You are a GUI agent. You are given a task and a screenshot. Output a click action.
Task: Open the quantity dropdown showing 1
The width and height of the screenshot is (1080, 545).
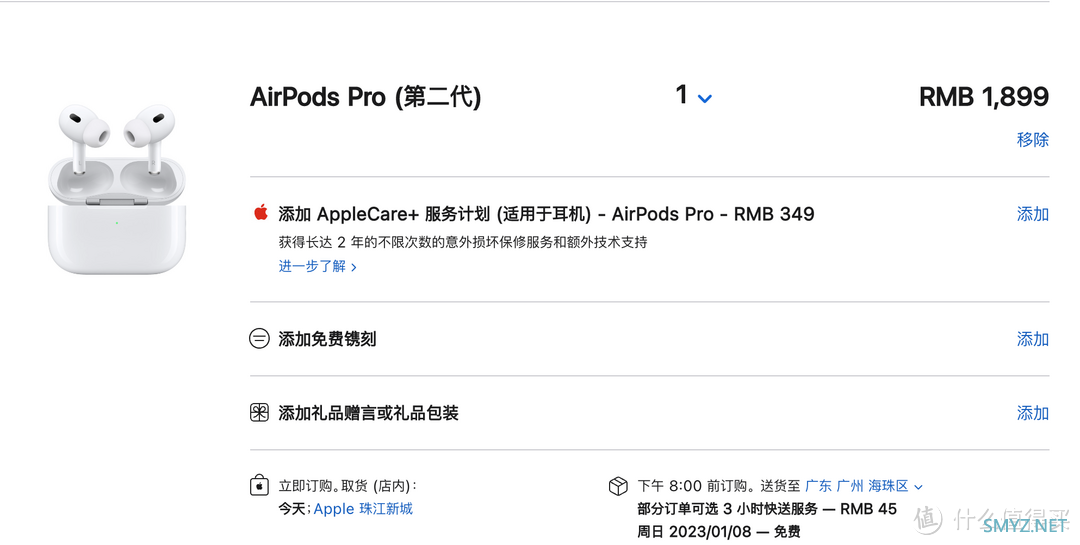(x=694, y=96)
